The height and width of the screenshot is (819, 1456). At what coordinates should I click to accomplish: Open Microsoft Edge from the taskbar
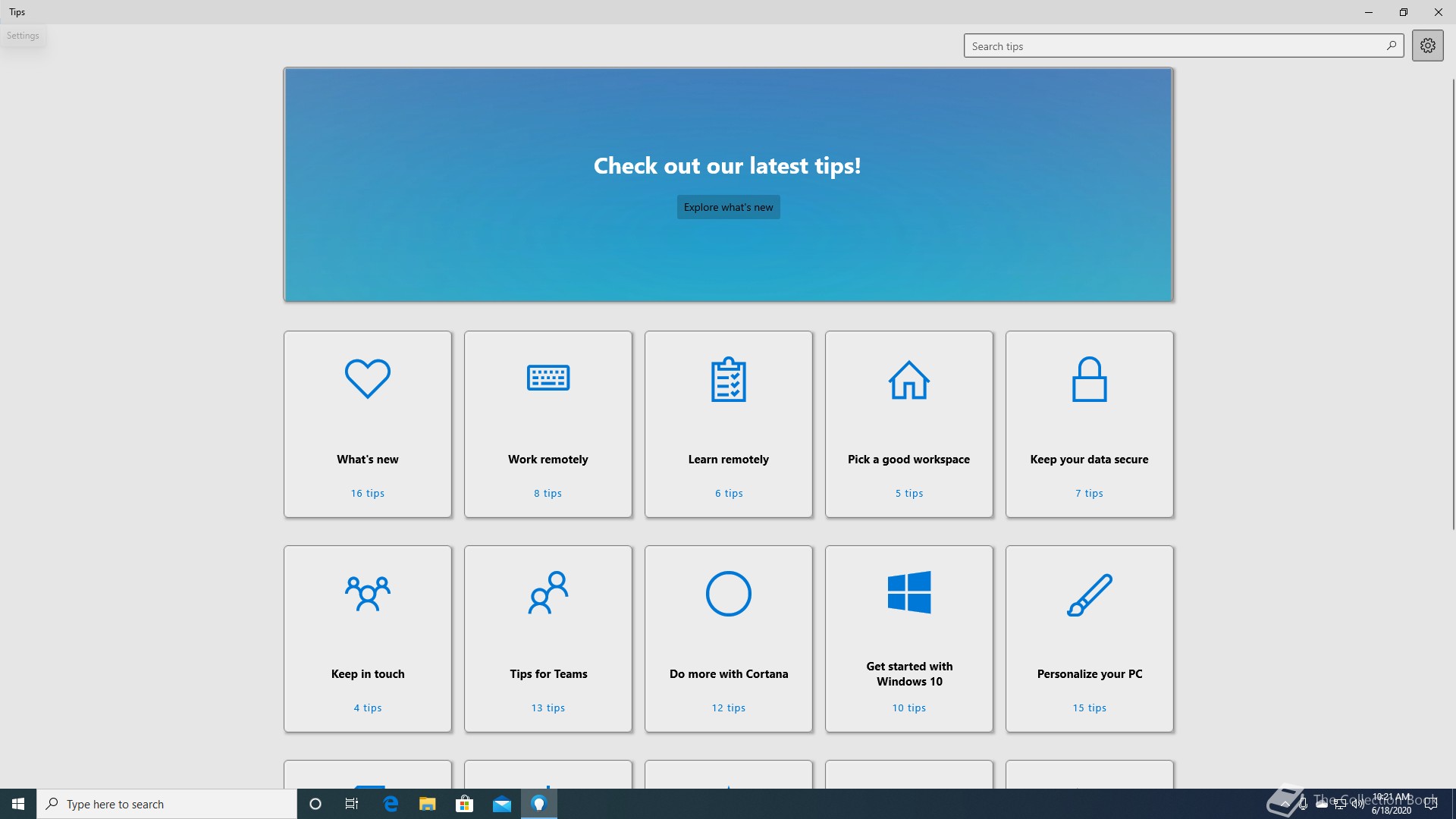[391, 804]
